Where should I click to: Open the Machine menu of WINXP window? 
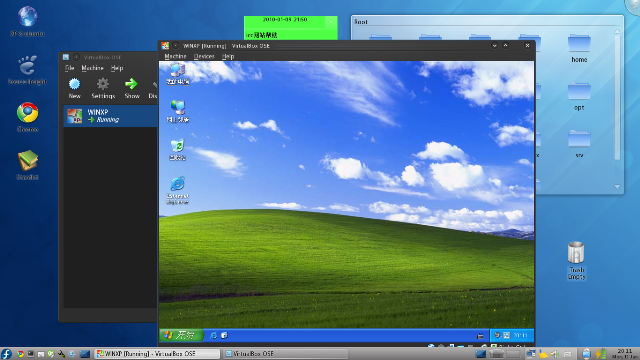(176, 56)
